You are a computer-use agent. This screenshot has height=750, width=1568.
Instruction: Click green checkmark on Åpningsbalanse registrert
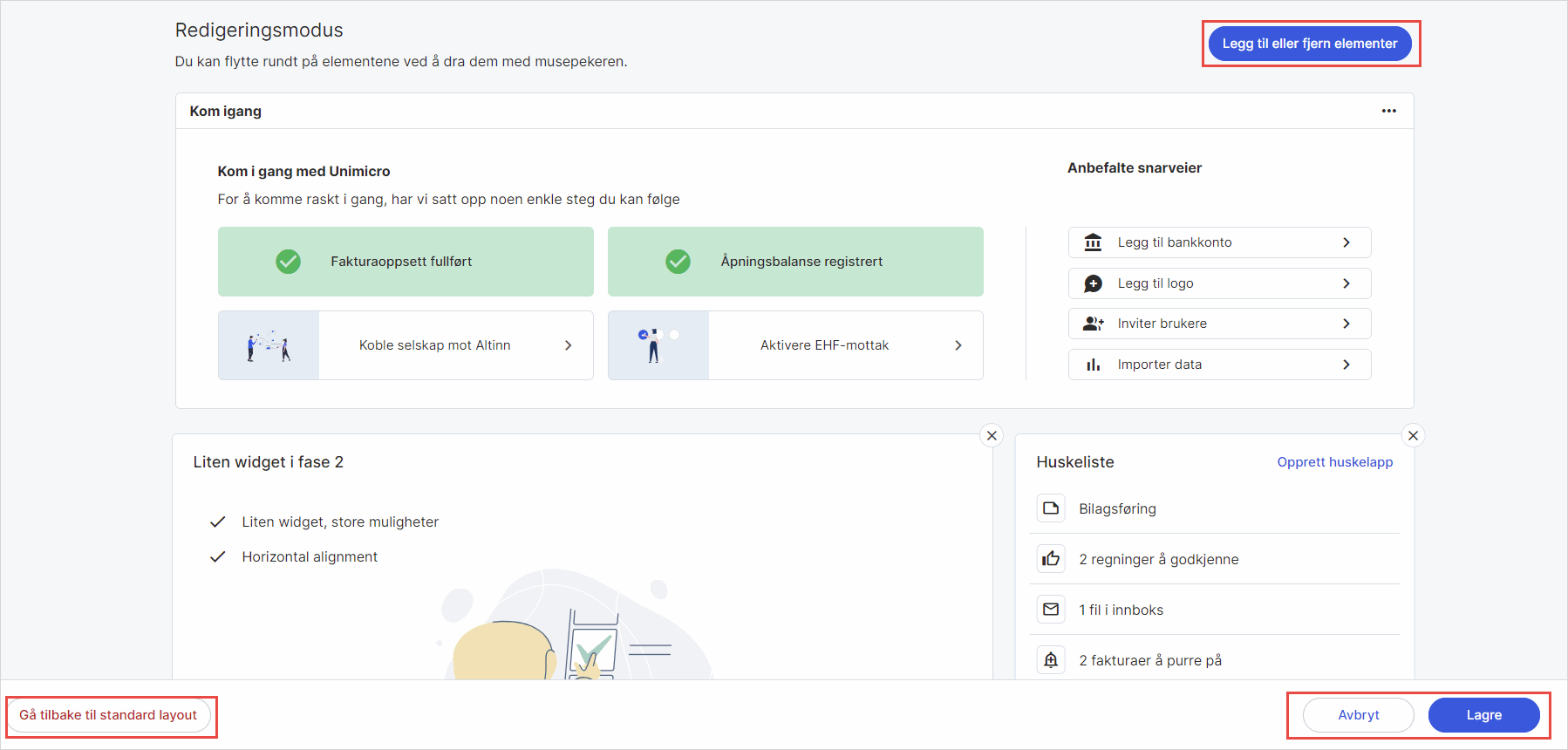(678, 262)
